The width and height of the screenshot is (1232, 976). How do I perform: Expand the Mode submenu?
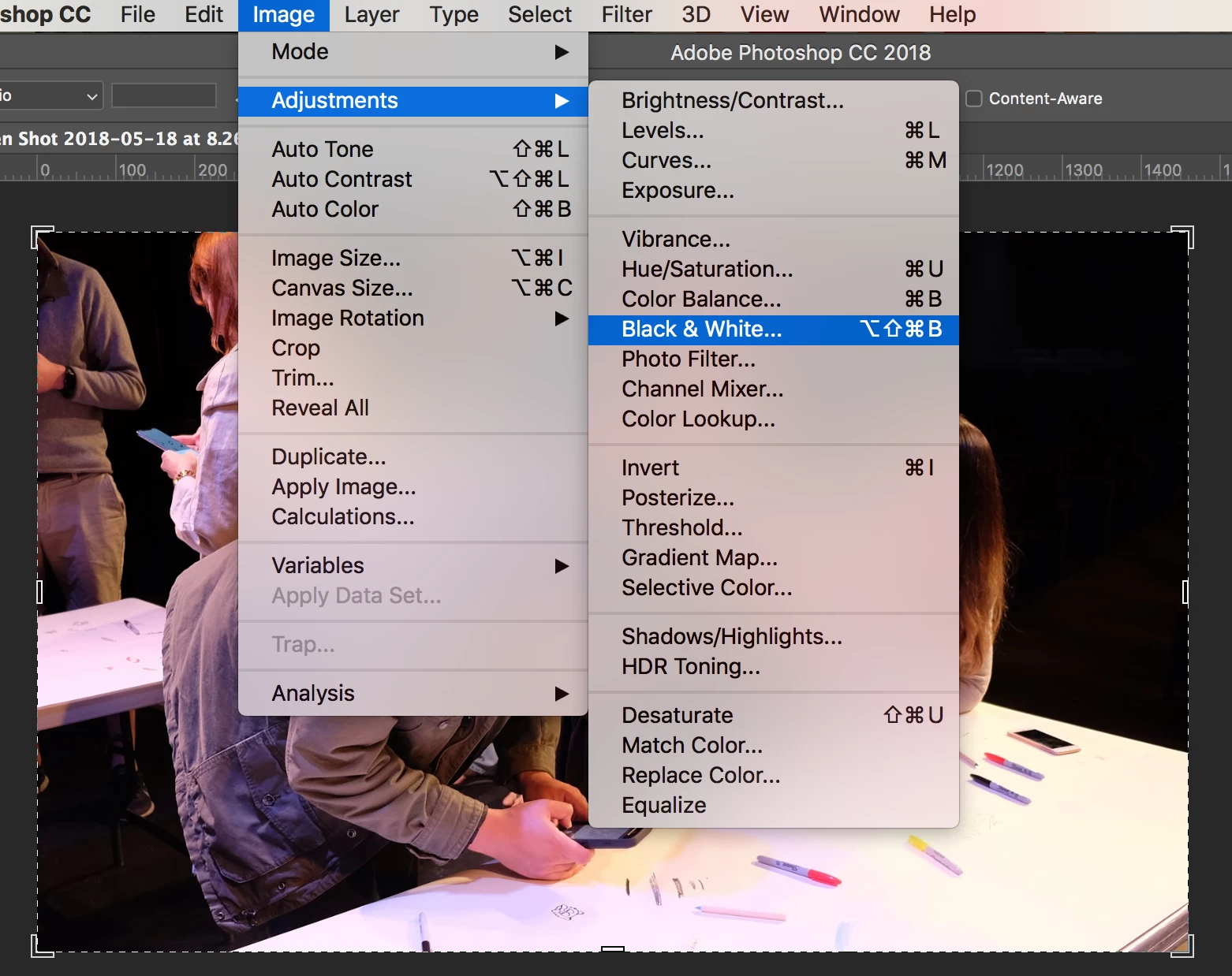click(413, 52)
